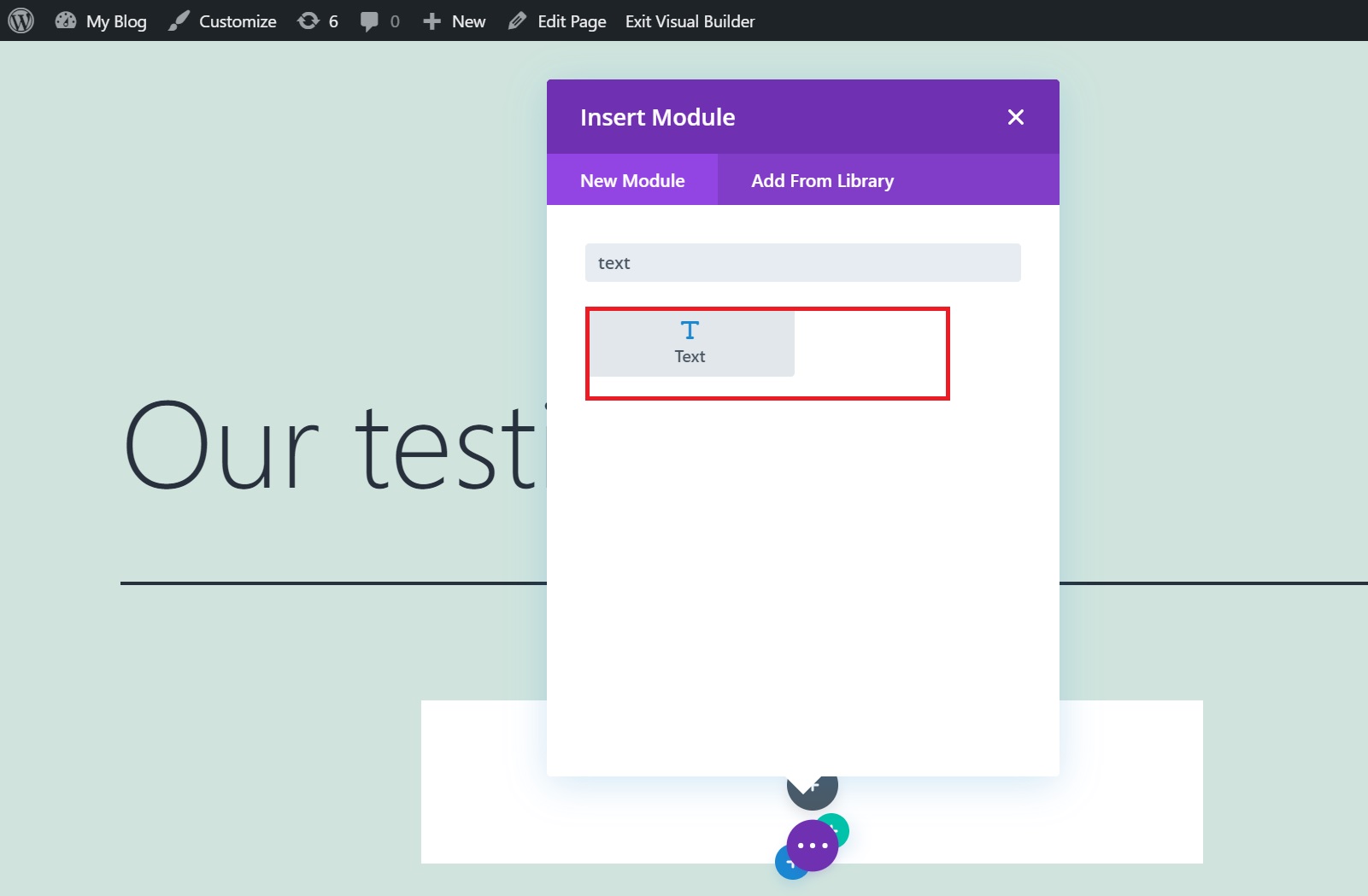1368x896 pixels.
Task: Open the Customize link in admin bar
Action: [222, 21]
